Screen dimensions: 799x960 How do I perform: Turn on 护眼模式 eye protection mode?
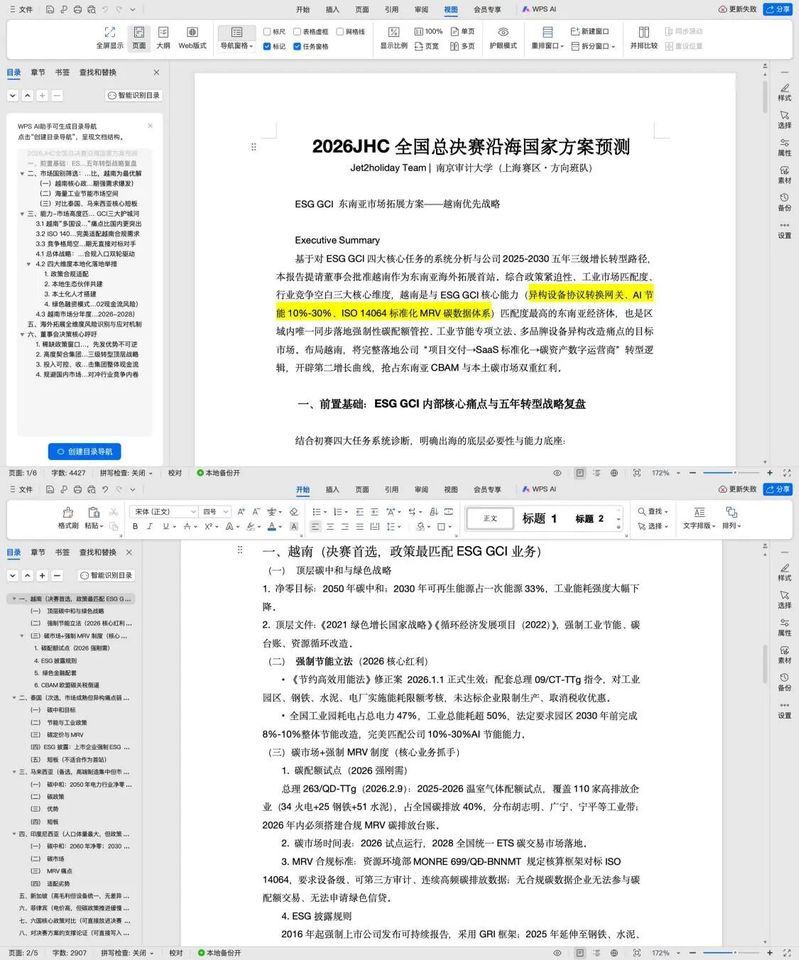point(503,37)
